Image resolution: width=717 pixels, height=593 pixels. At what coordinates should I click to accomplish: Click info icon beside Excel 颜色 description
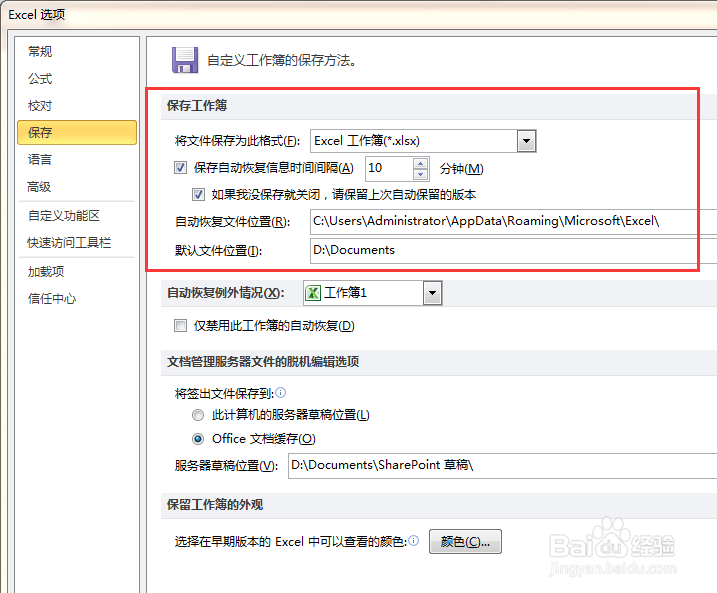(x=414, y=540)
